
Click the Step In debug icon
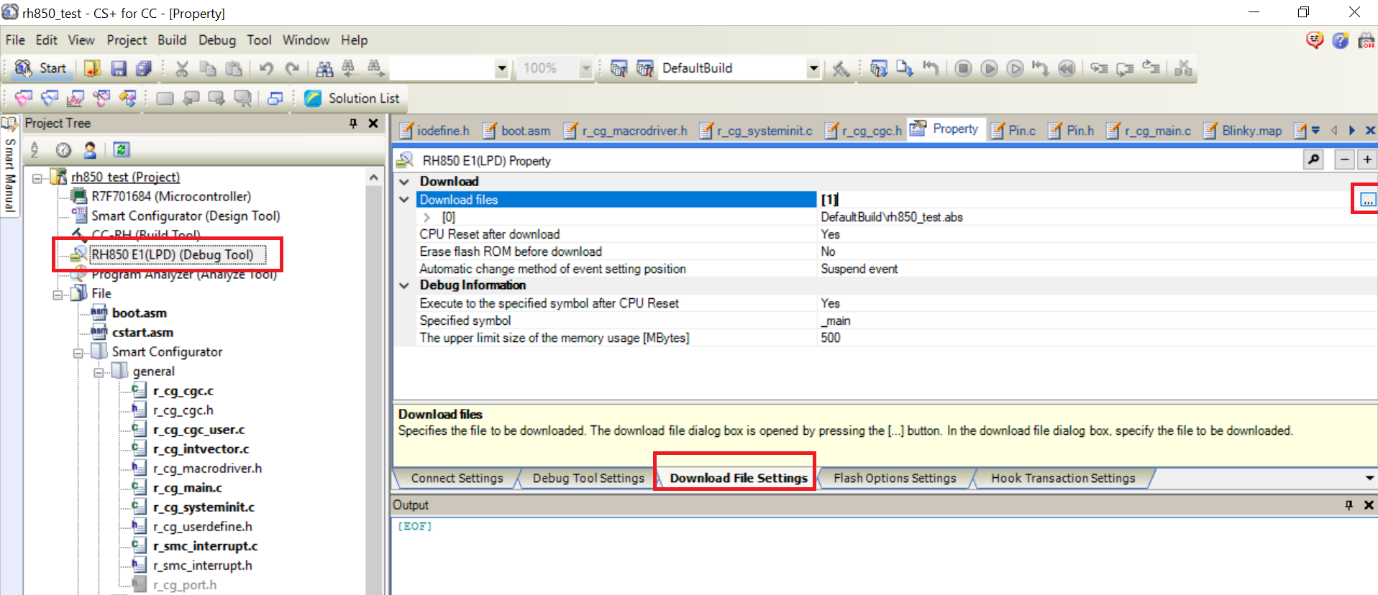1099,69
